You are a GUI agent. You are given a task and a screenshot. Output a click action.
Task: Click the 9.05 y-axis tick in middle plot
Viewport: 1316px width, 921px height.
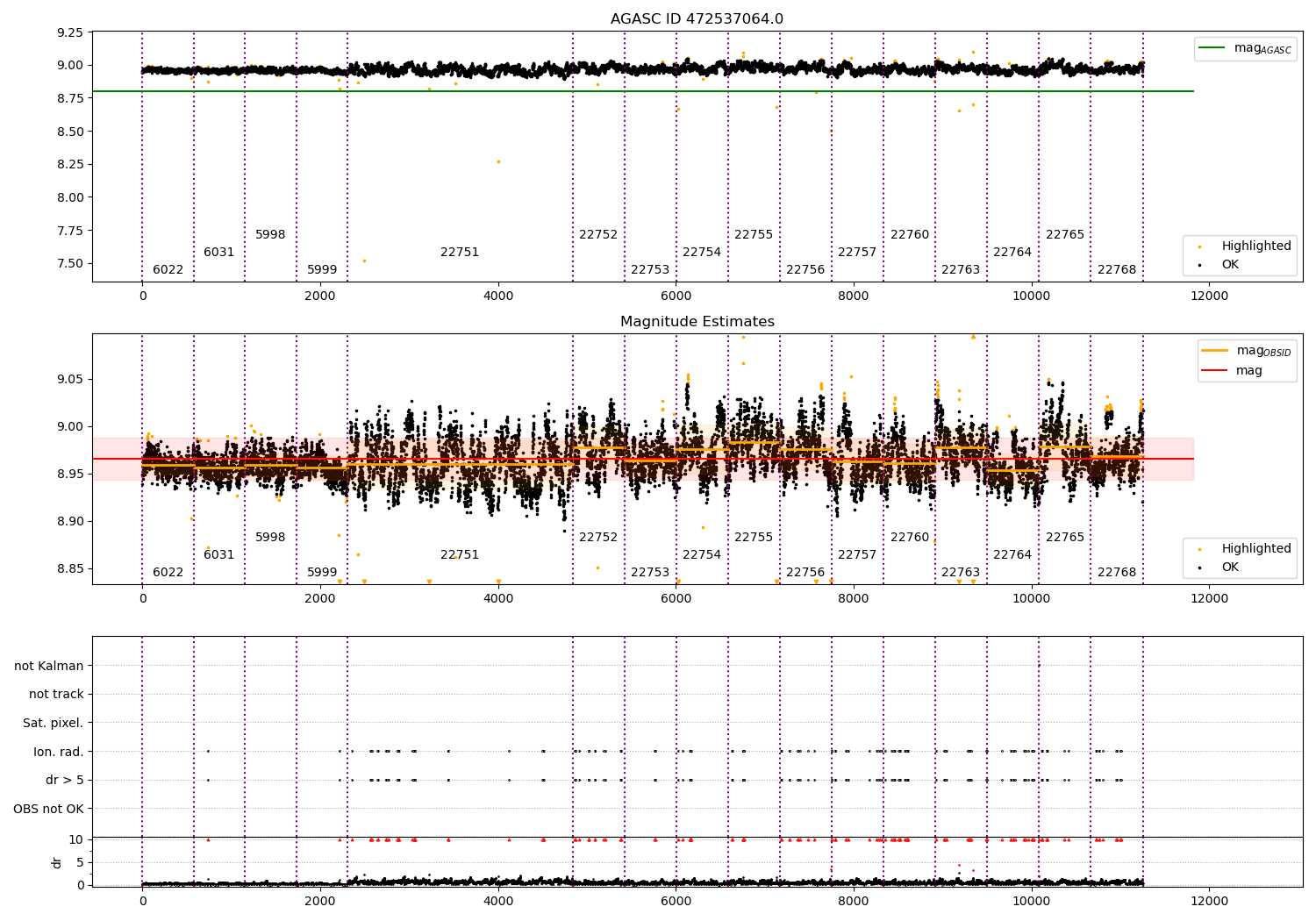tap(71, 380)
